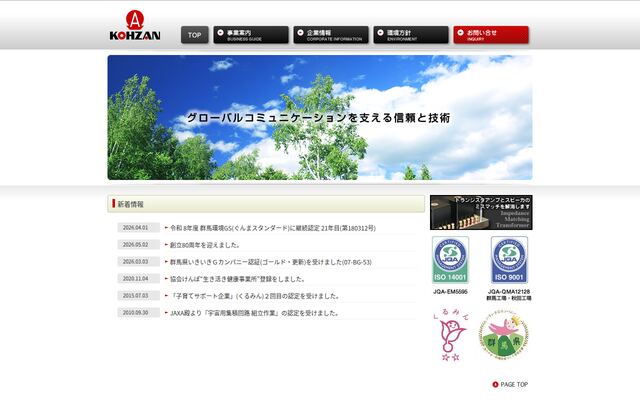Go to PAGE TOP link
This screenshot has width=640, height=400.
click(x=510, y=384)
